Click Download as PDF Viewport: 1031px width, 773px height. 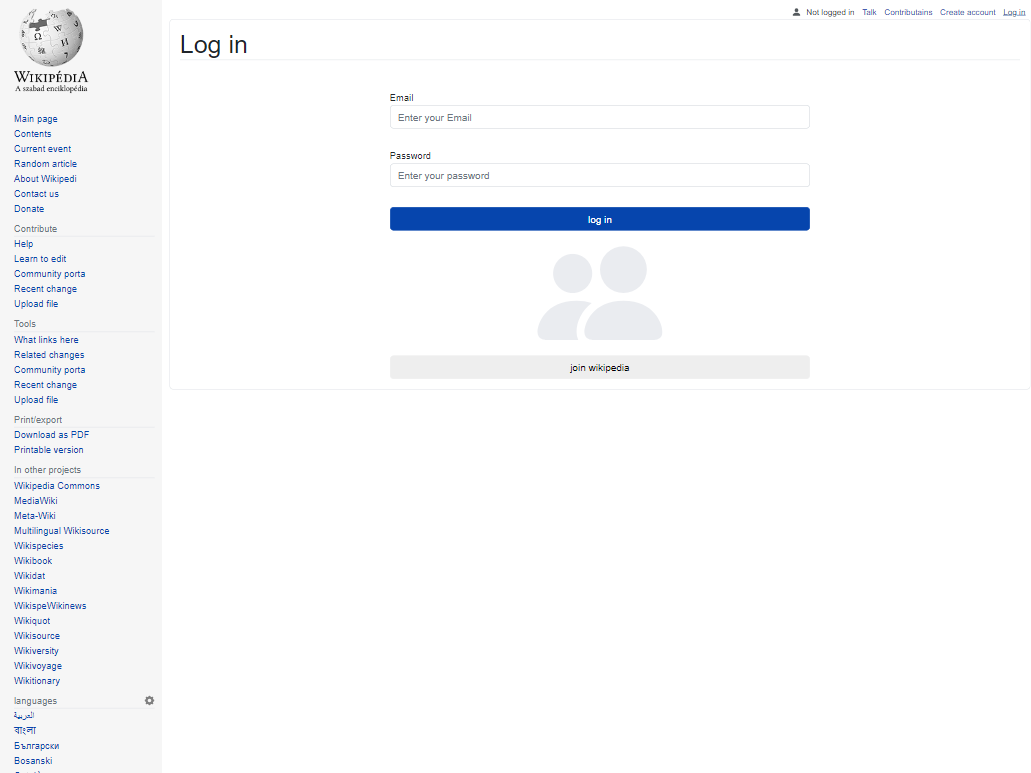(51, 434)
